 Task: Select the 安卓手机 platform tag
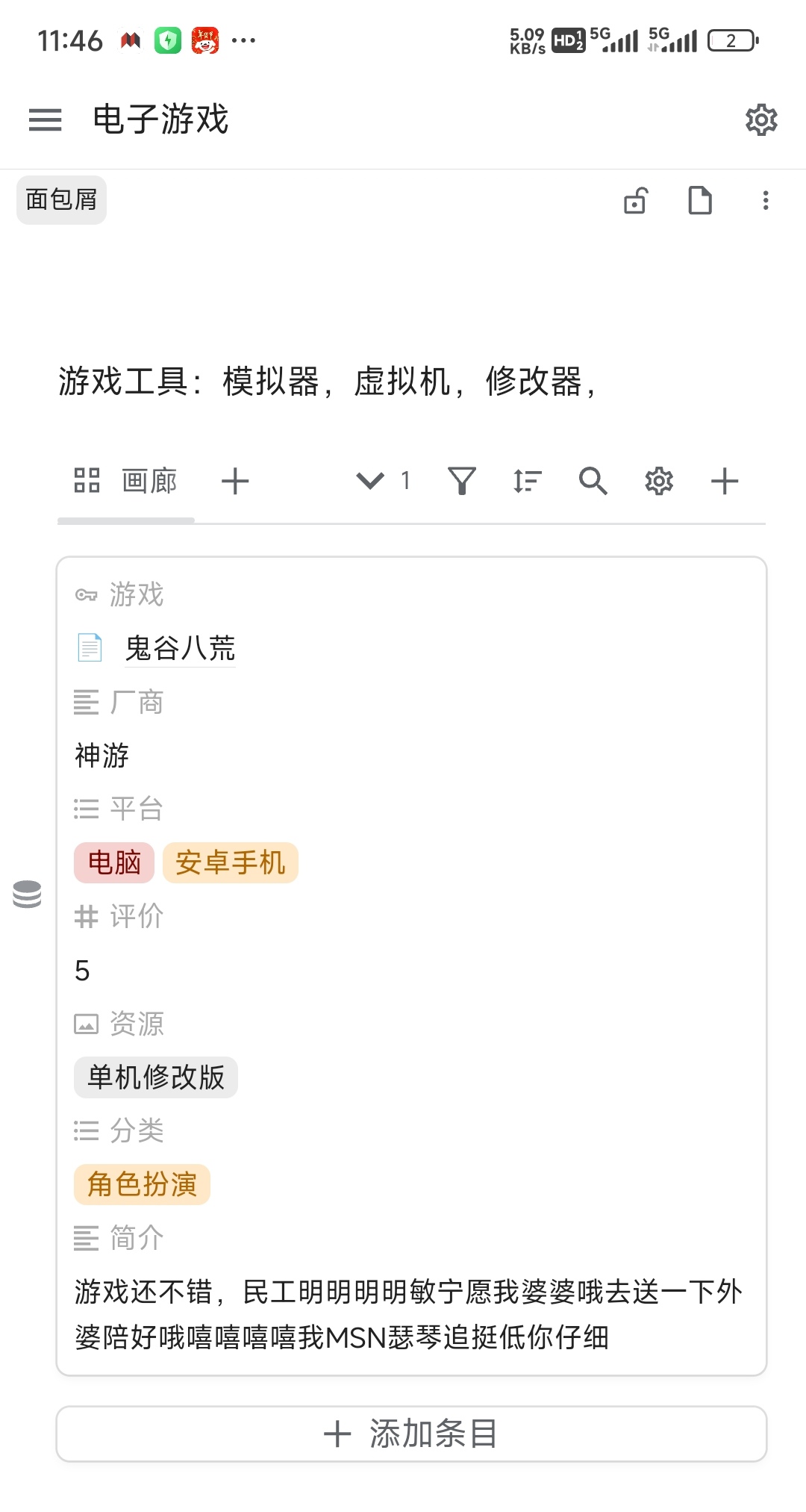coord(230,863)
